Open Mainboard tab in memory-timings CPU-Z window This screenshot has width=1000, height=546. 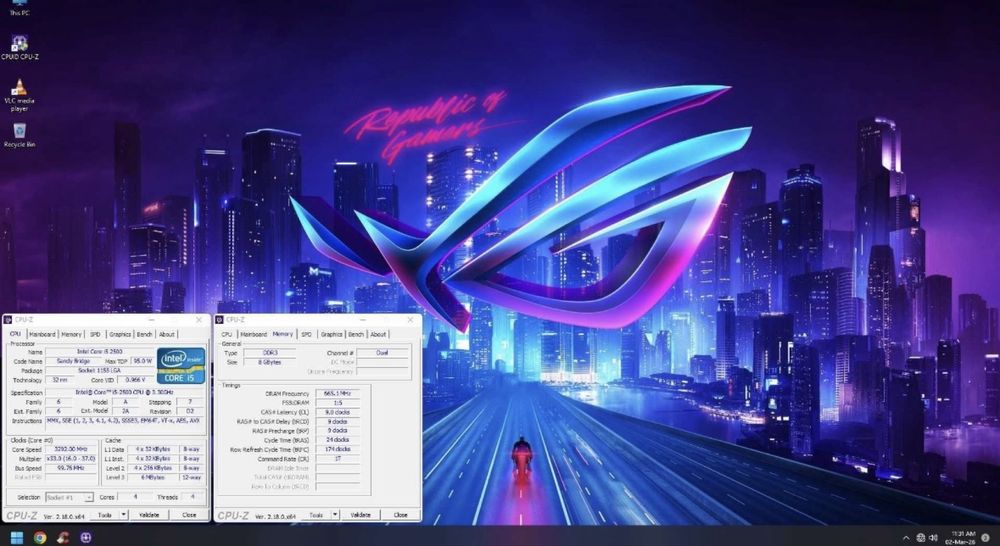(254, 334)
